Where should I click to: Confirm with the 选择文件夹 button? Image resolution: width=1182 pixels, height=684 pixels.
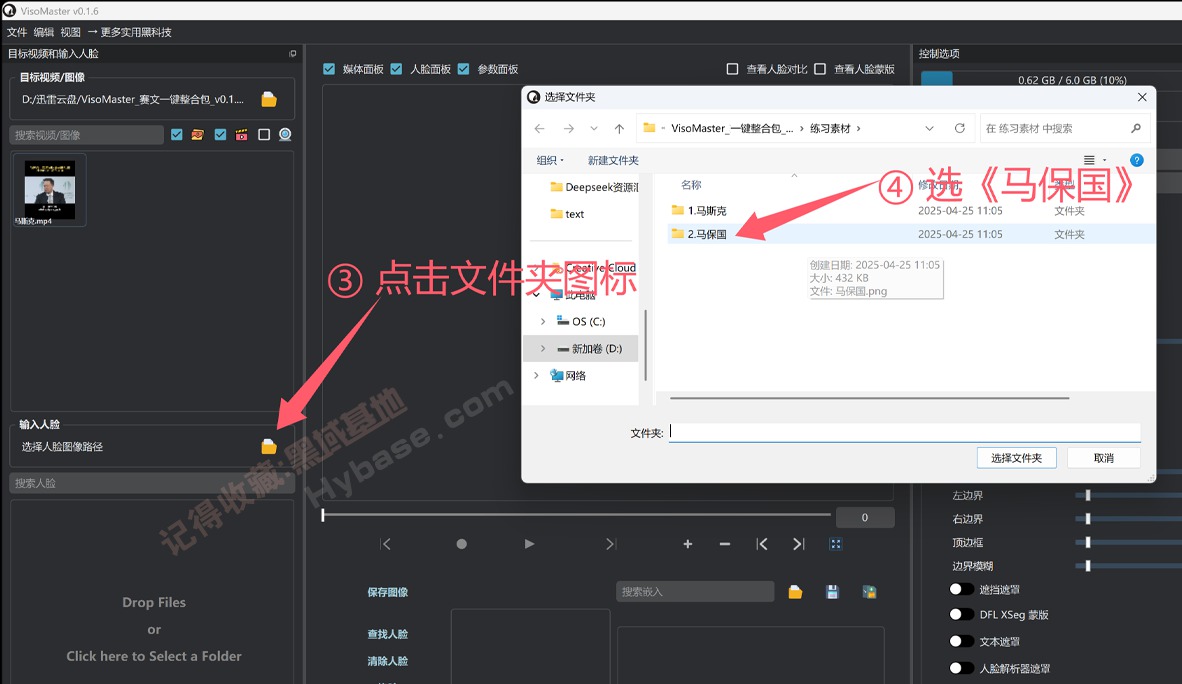pyautogui.click(x=1016, y=458)
